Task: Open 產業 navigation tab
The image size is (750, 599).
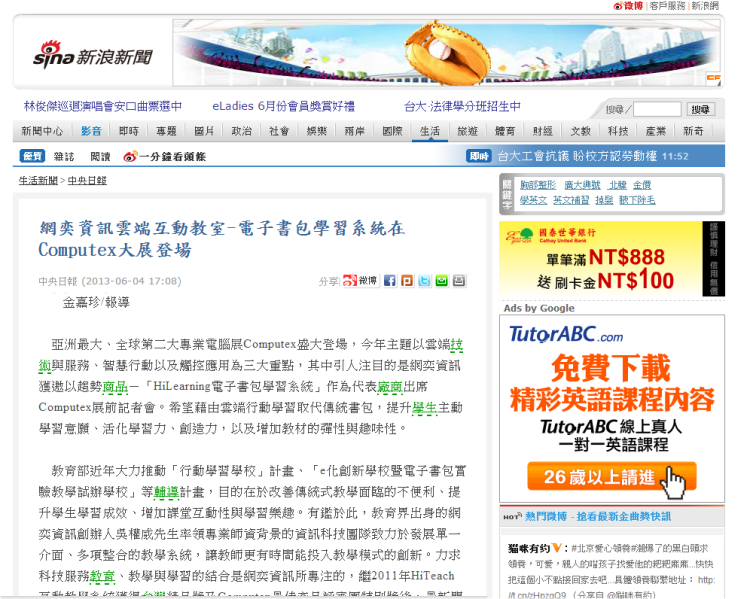Action: click(655, 131)
